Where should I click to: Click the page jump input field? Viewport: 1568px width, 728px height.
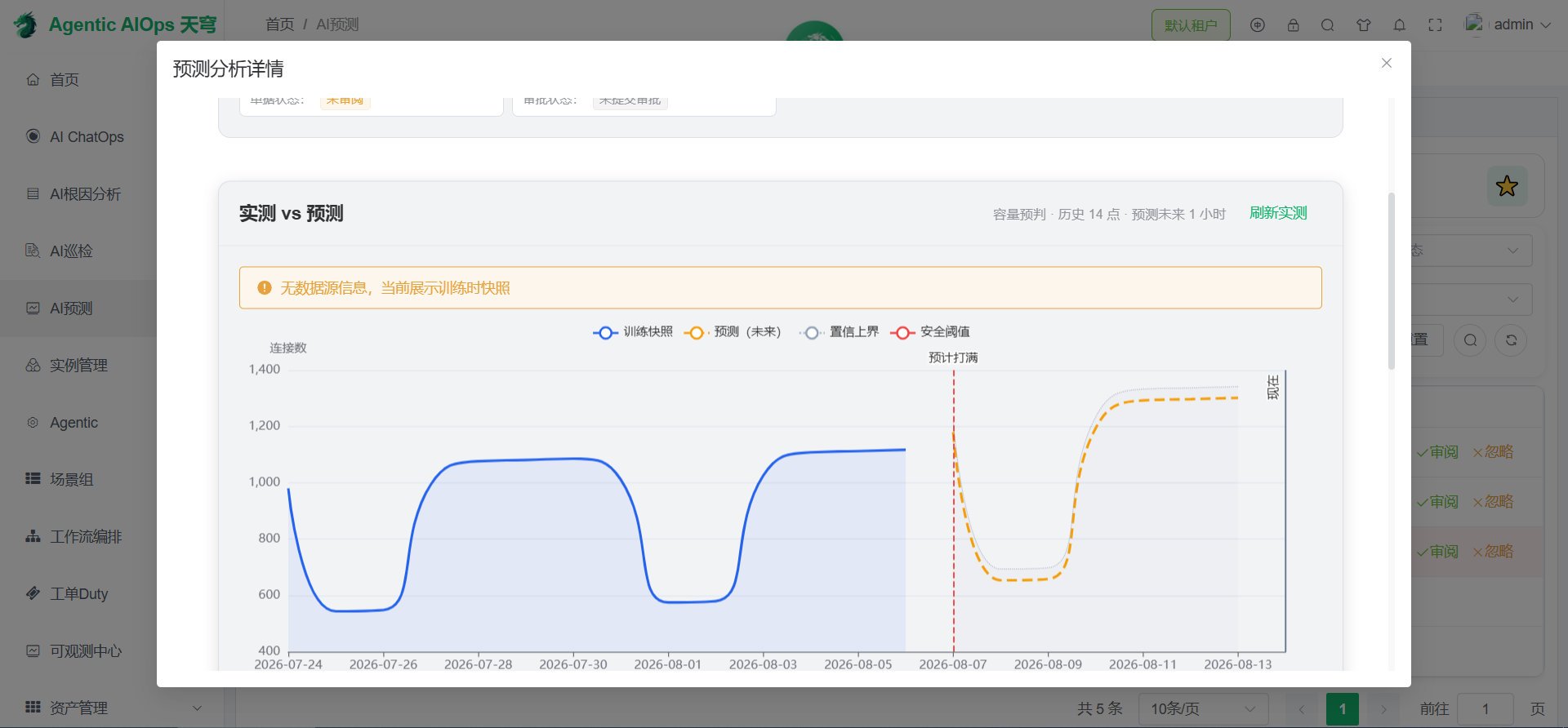click(x=1486, y=709)
